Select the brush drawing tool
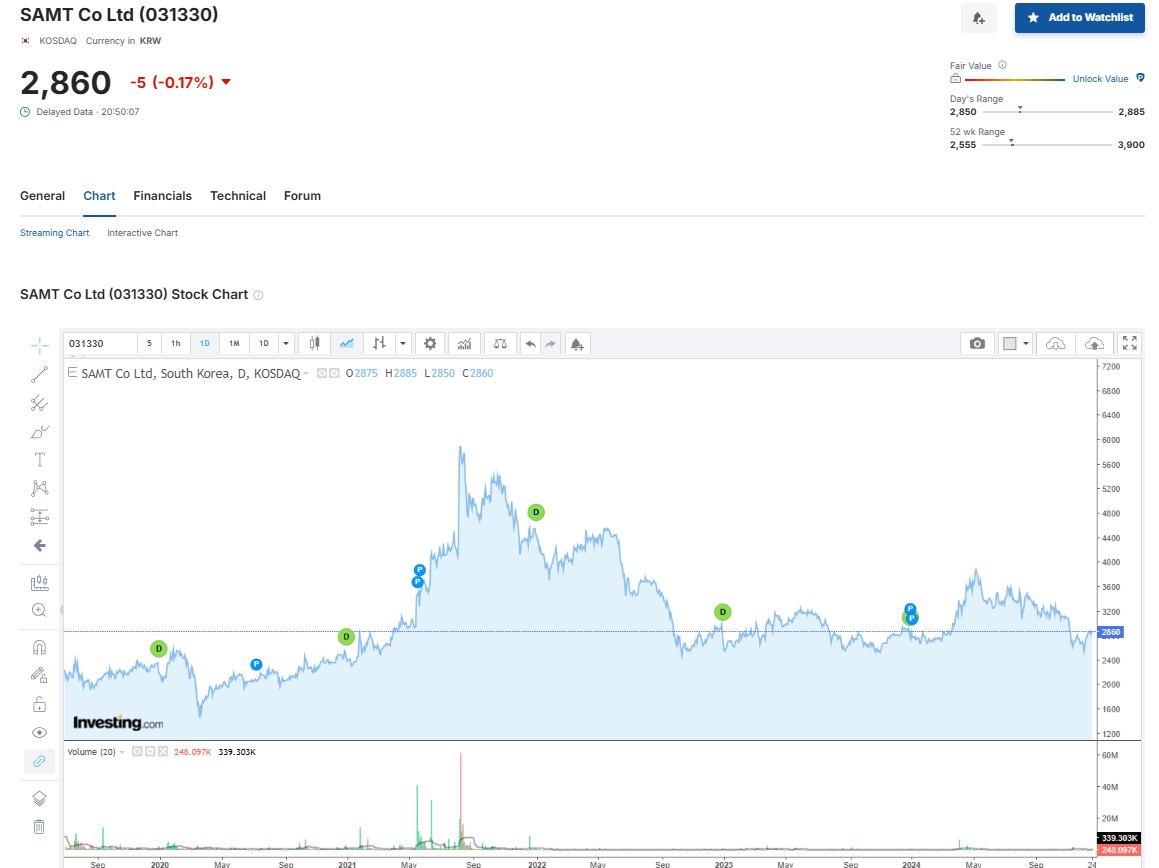 [39, 432]
